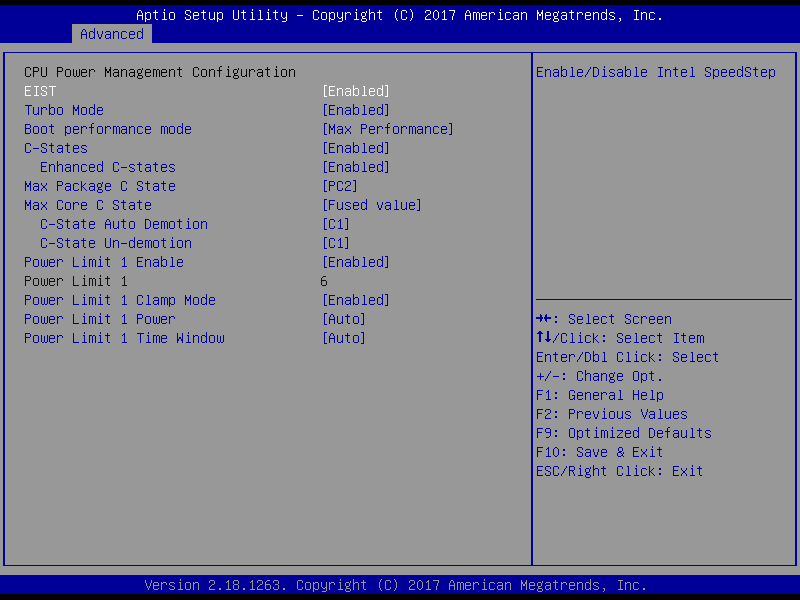Select the Max Package C State label
This screenshot has height=600, width=800.
(x=100, y=186)
